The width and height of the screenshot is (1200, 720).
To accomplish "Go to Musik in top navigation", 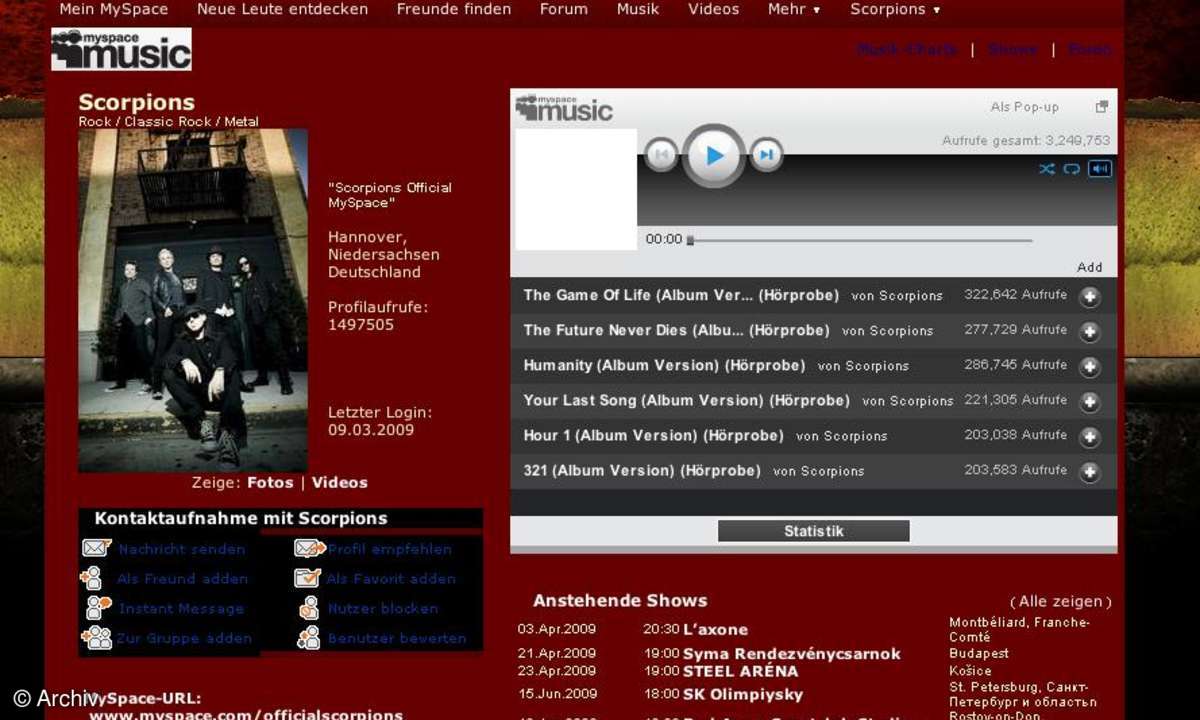I will pyautogui.click(x=638, y=9).
